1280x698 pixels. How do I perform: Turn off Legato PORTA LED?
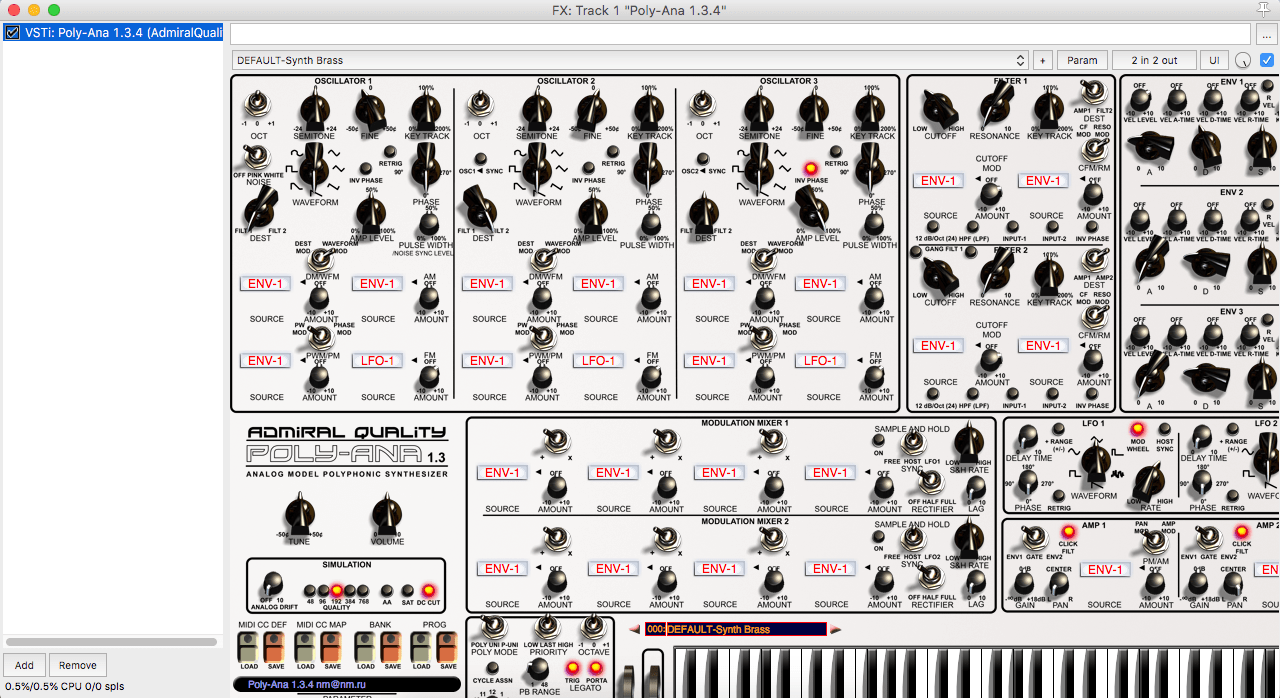(598, 666)
